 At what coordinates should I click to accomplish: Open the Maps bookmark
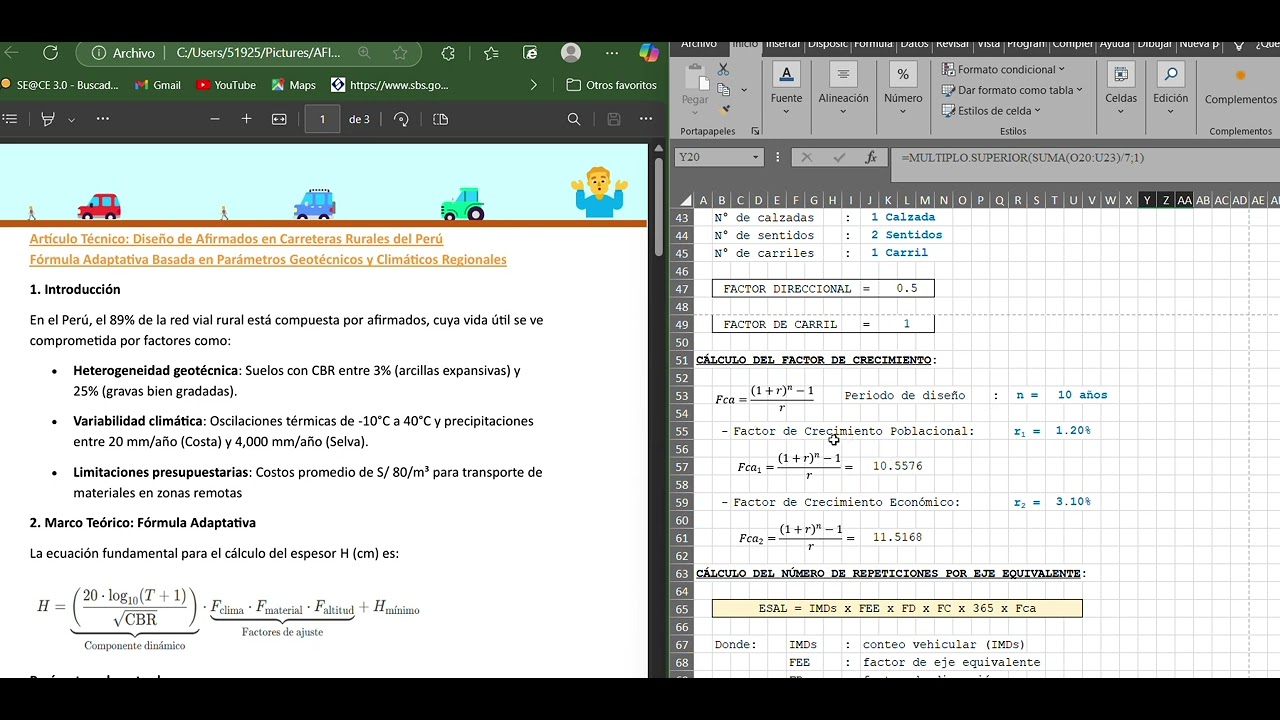click(293, 85)
